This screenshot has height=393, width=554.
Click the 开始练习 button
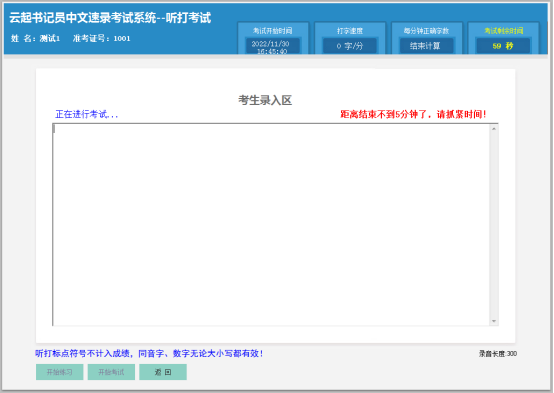pyautogui.click(x=59, y=372)
